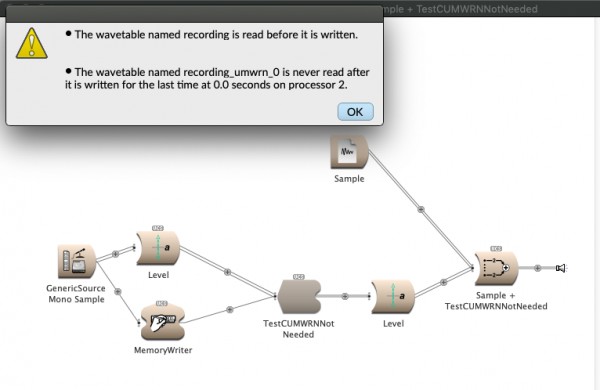Click OK in the warning dialog

[355, 111]
